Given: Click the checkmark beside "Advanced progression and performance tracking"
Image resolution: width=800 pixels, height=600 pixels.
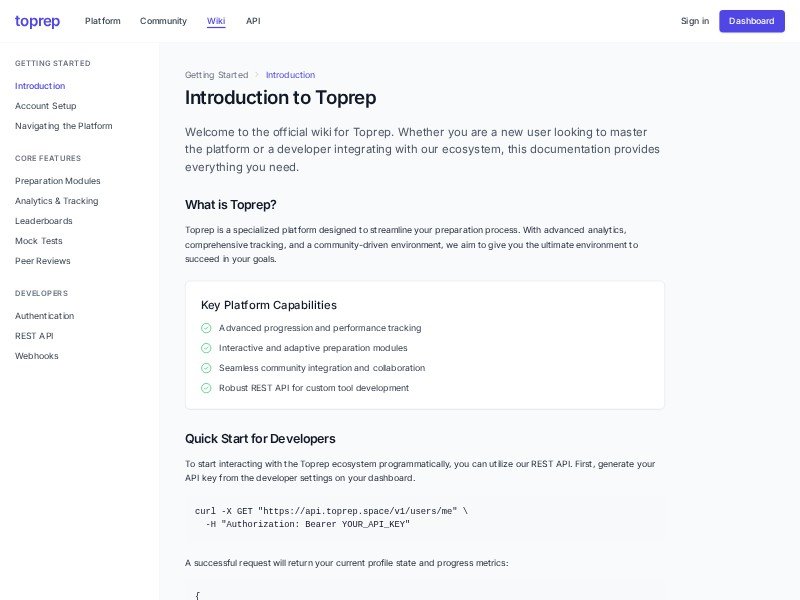Looking at the screenshot, I should [x=206, y=328].
